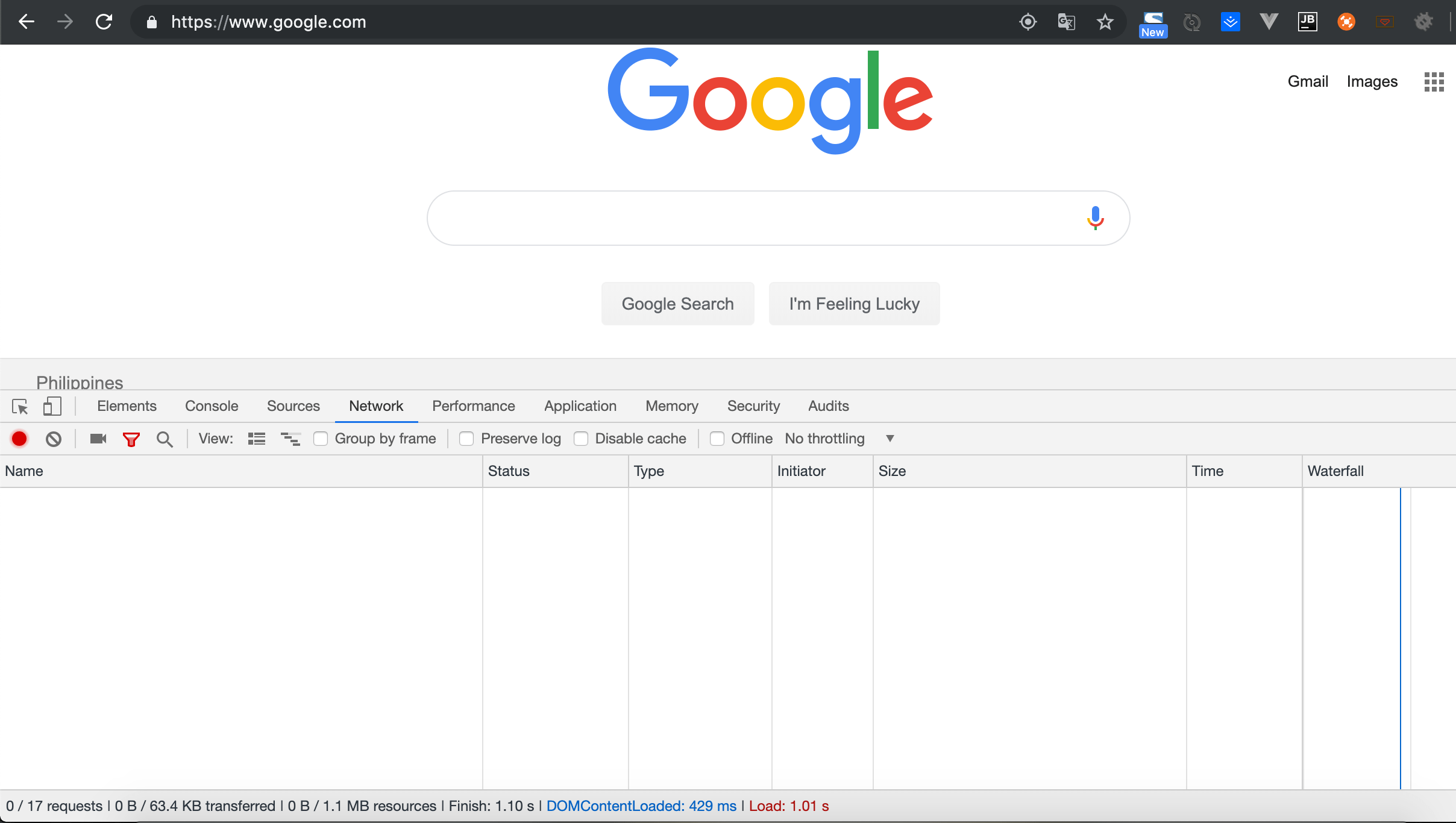The width and height of the screenshot is (1456, 823).
Task: Toggle the Preserve log checkbox
Action: point(466,438)
